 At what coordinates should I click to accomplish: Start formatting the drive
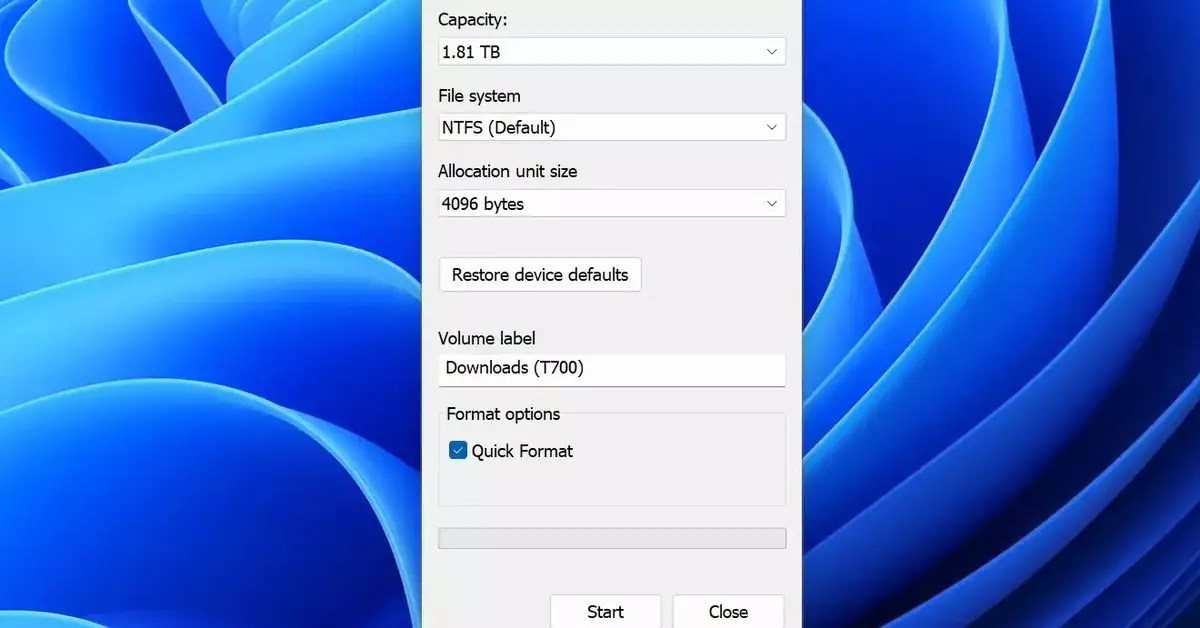pyautogui.click(x=605, y=611)
